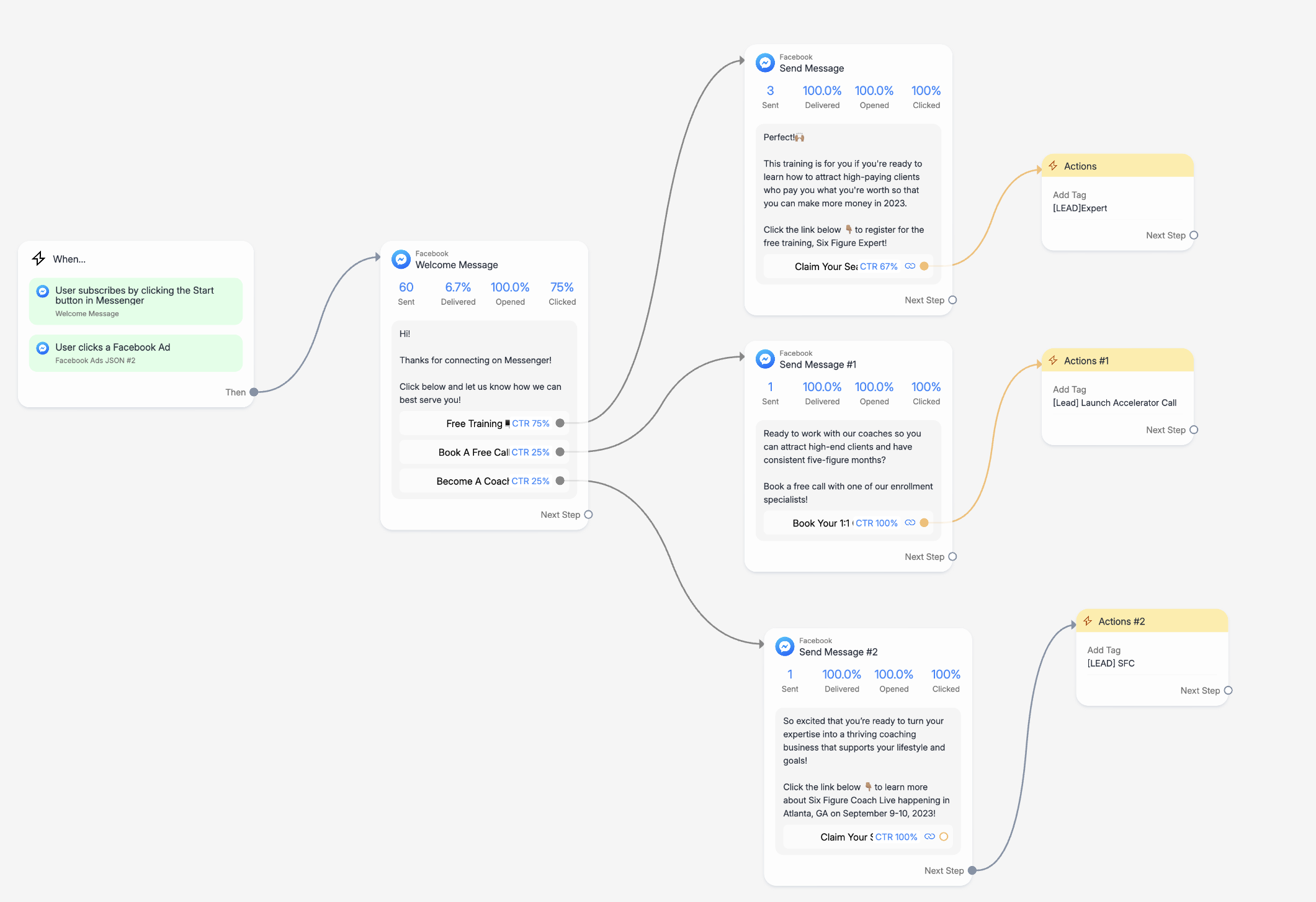This screenshot has height=902, width=1316.
Task: Click empty orange connector on Send Message #2 button
Action: click(x=944, y=837)
